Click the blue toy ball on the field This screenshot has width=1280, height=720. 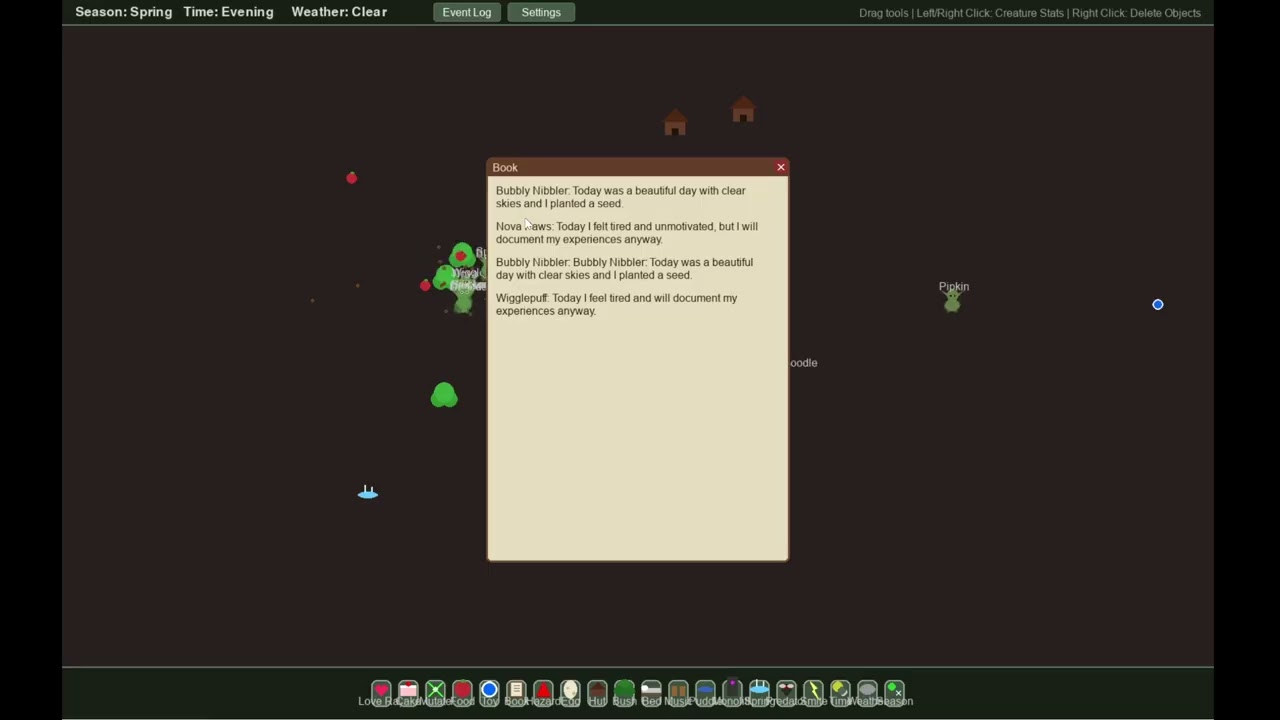pyautogui.click(x=1158, y=304)
